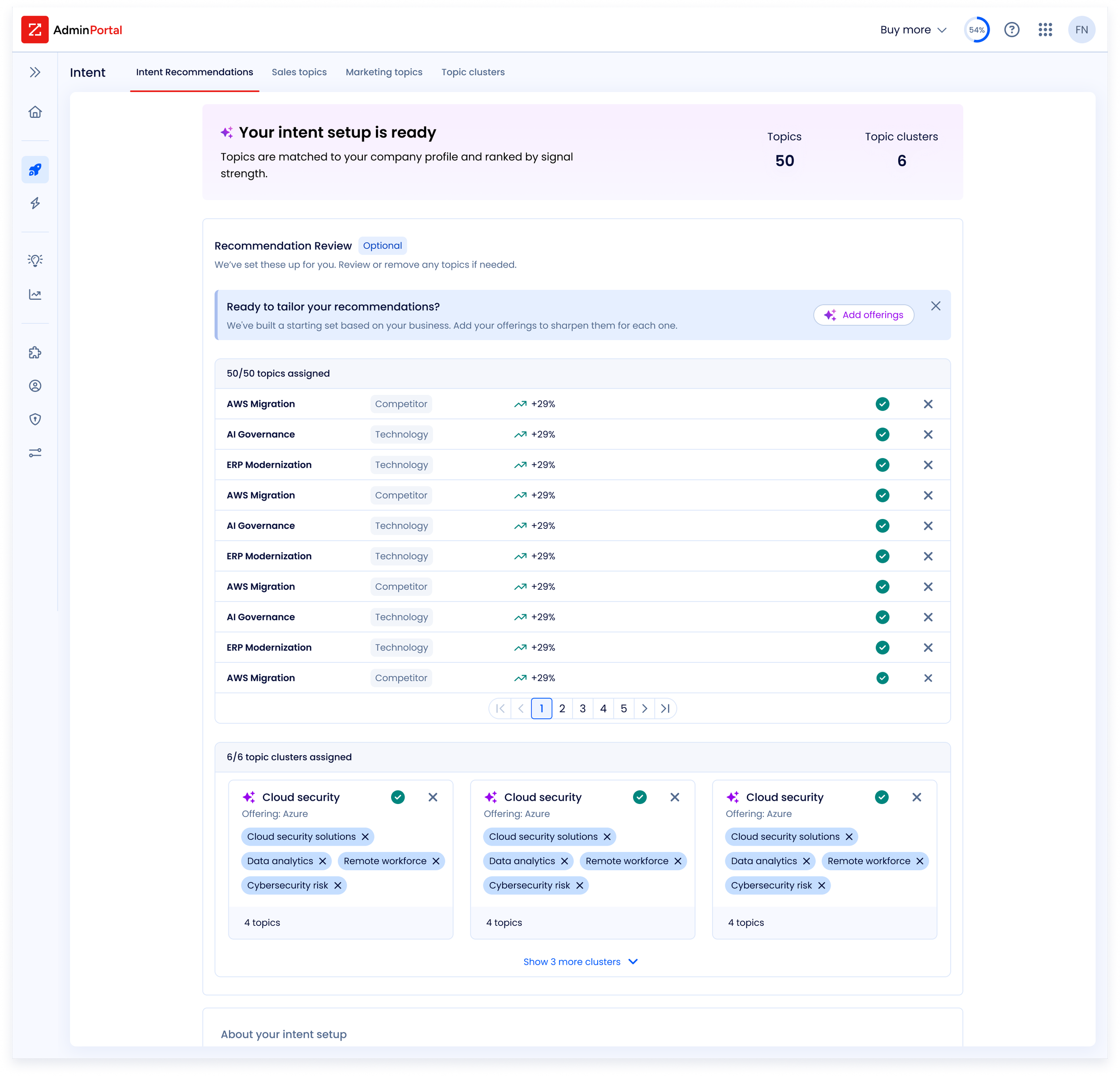Image resolution: width=1120 pixels, height=1076 pixels.
Task: Click the Add offerings button
Action: pos(863,315)
